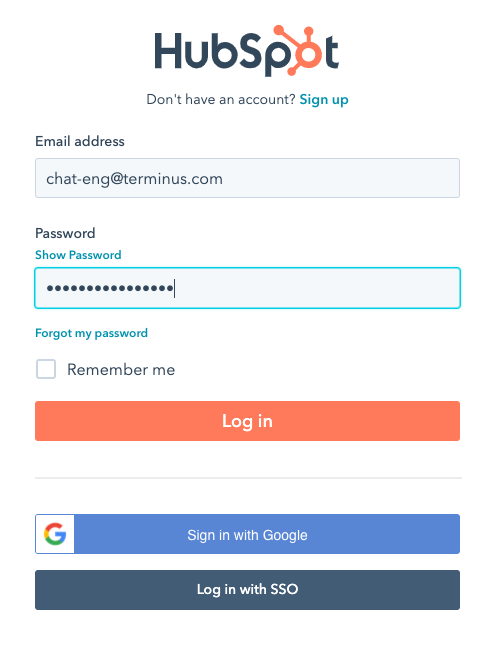Choose Log in with SSO
495x647 pixels.
(248, 590)
